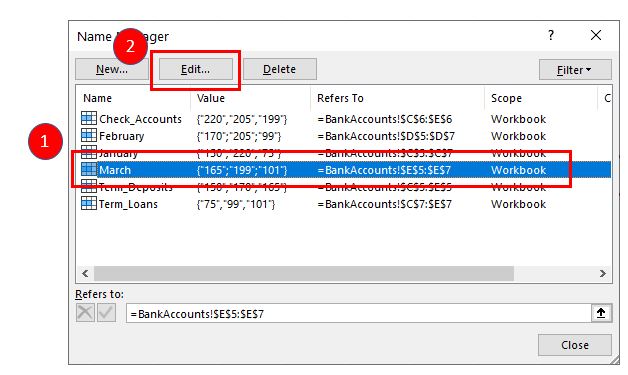Click the help question mark icon
Image resolution: width=628 pixels, height=375 pixels.
tap(551, 35)
